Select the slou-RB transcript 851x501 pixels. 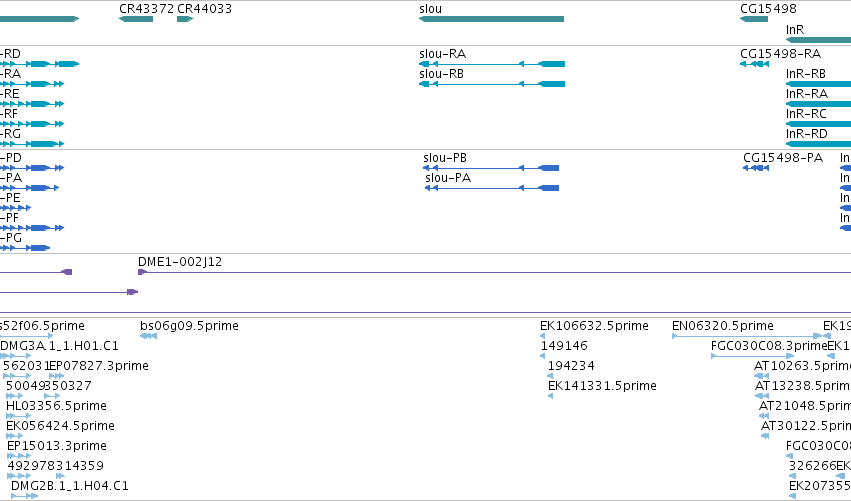(x=492, y=84)
